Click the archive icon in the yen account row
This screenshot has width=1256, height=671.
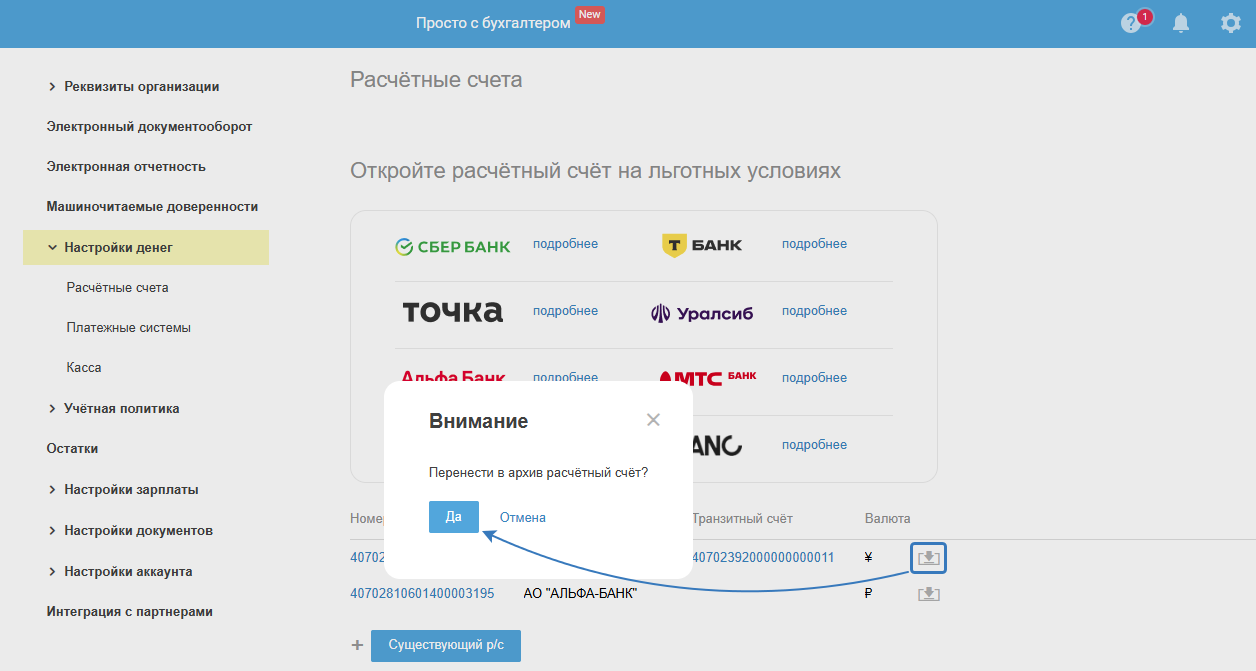click(x=929, y=557)
